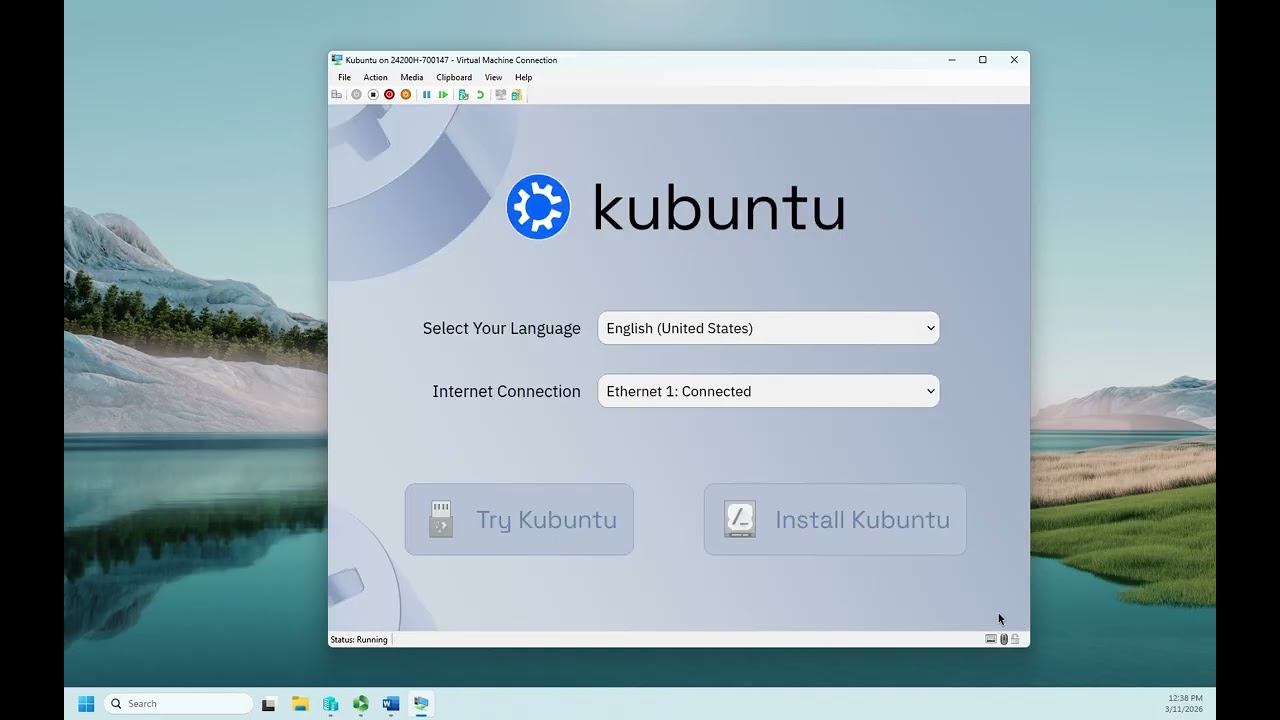Revert the VM with the green undo arrow

[x=480, y=95]
